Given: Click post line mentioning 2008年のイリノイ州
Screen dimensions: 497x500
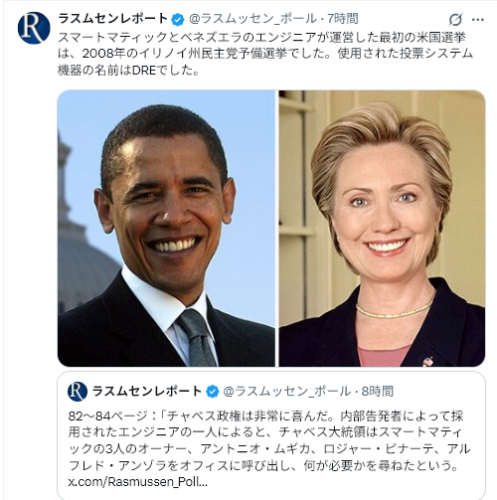Looking at the screenshot, I should 265,54.
